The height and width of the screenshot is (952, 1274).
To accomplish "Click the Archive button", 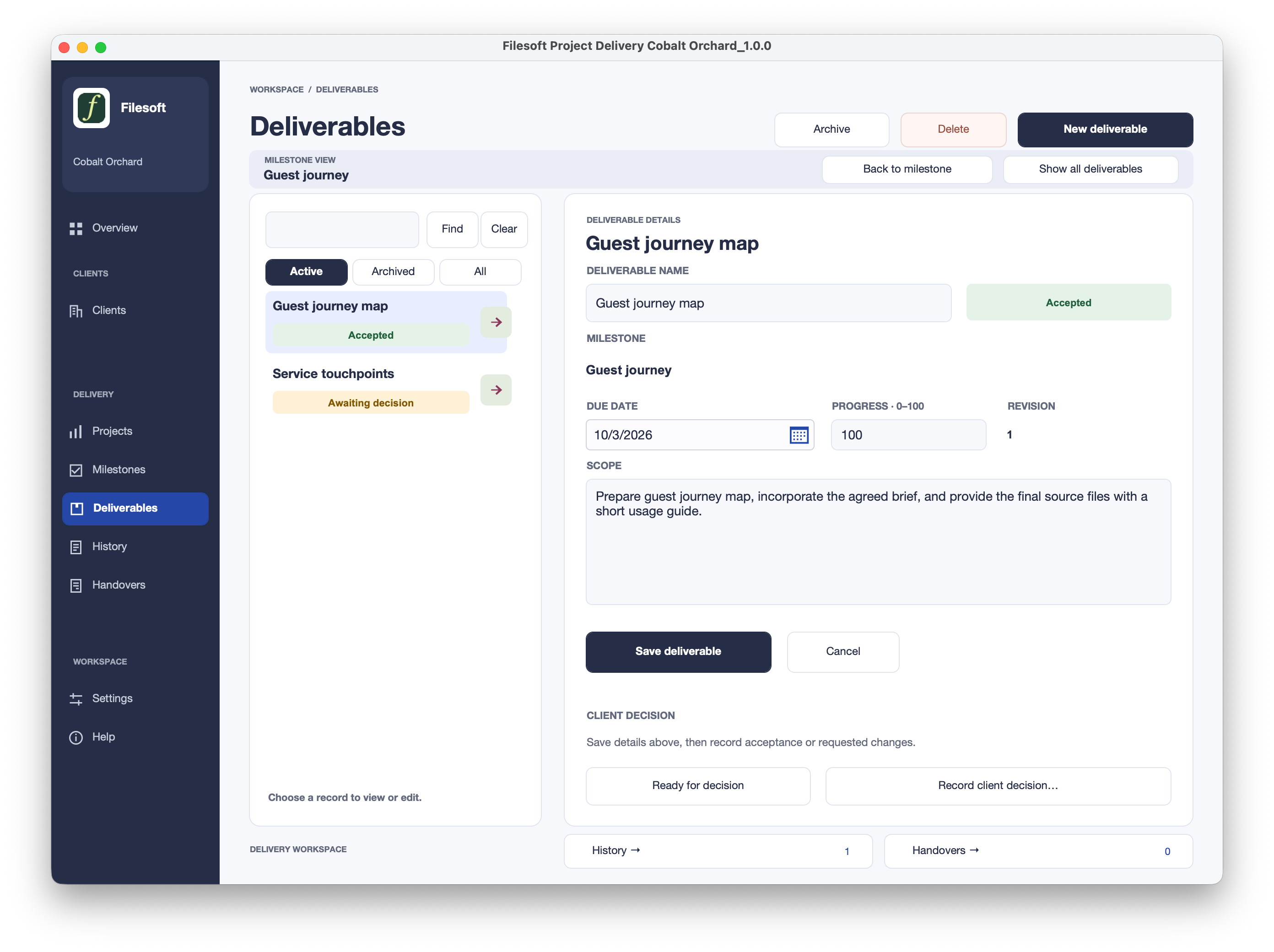I will pos(831,130).
